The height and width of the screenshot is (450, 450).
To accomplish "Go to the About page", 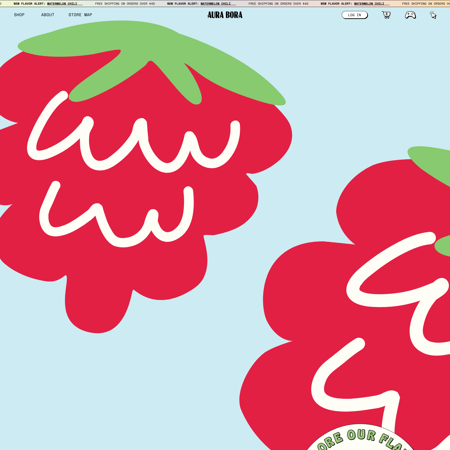I will [x=48, y=15].
